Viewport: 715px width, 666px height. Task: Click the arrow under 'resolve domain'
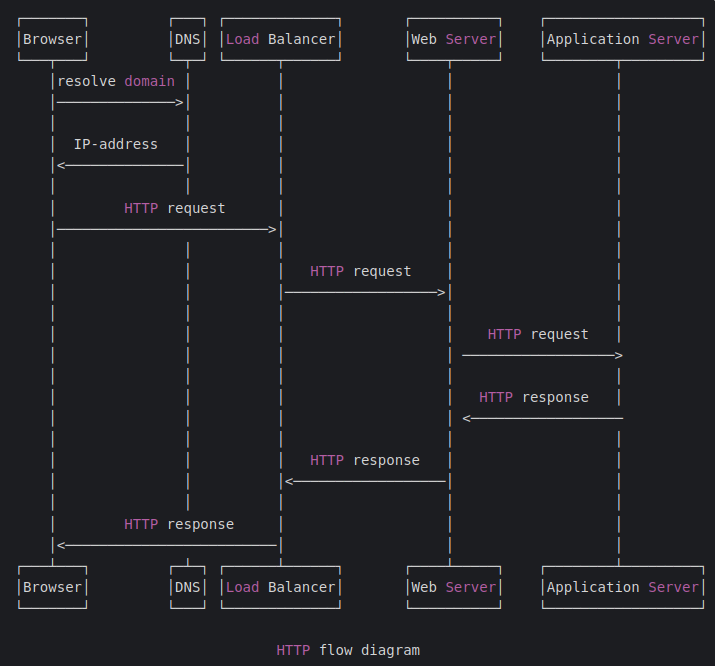(120, 103)
